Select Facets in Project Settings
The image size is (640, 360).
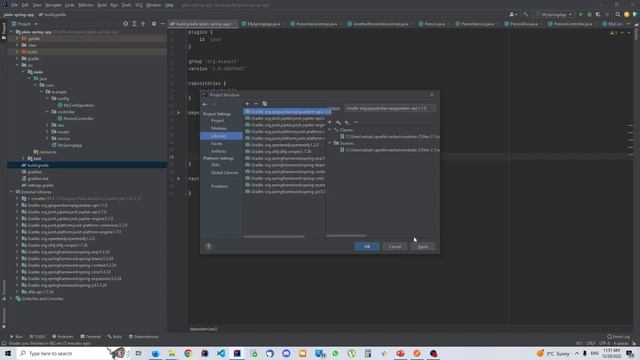217,144
